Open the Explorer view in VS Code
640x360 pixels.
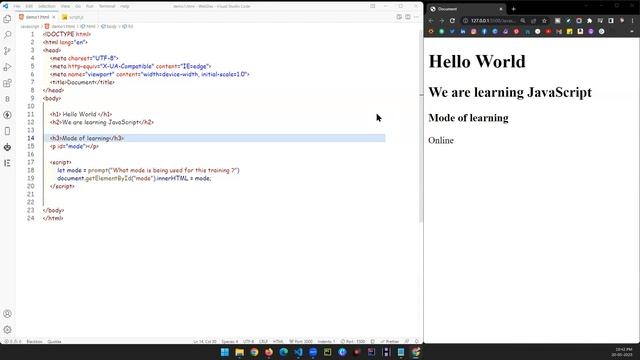(x=7, y=19)
